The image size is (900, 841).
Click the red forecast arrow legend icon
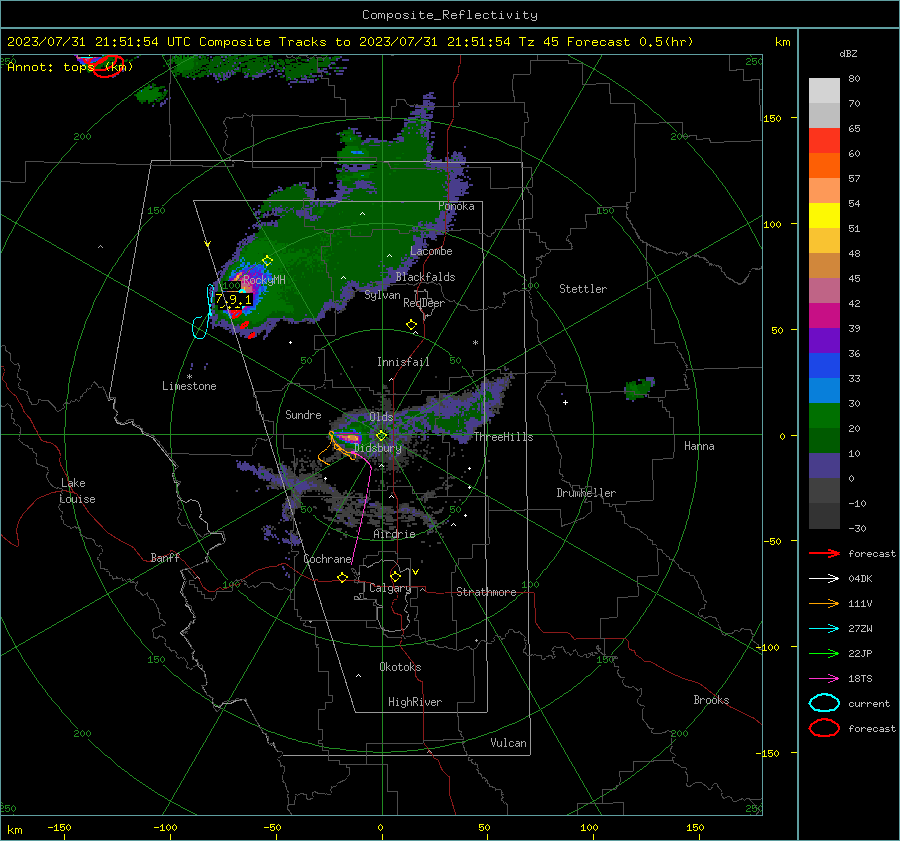point(824,553)
